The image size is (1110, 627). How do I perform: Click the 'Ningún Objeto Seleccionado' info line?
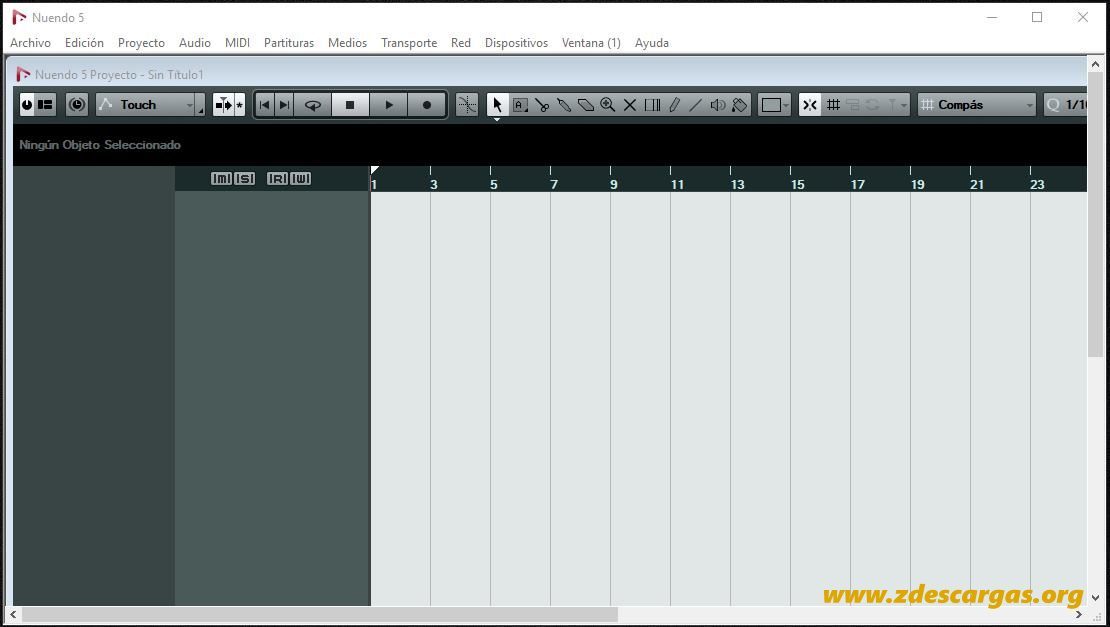tap(100, 144)
